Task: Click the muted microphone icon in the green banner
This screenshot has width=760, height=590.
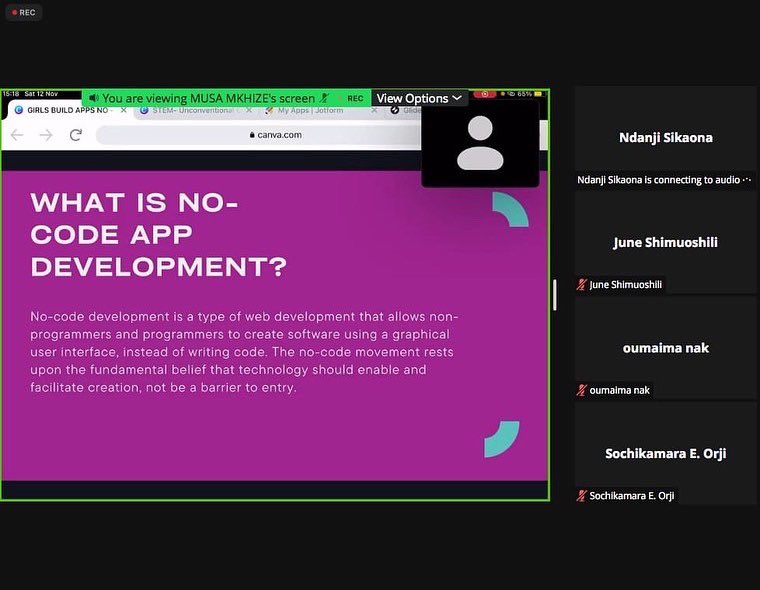Action: [x=325, y=98]
